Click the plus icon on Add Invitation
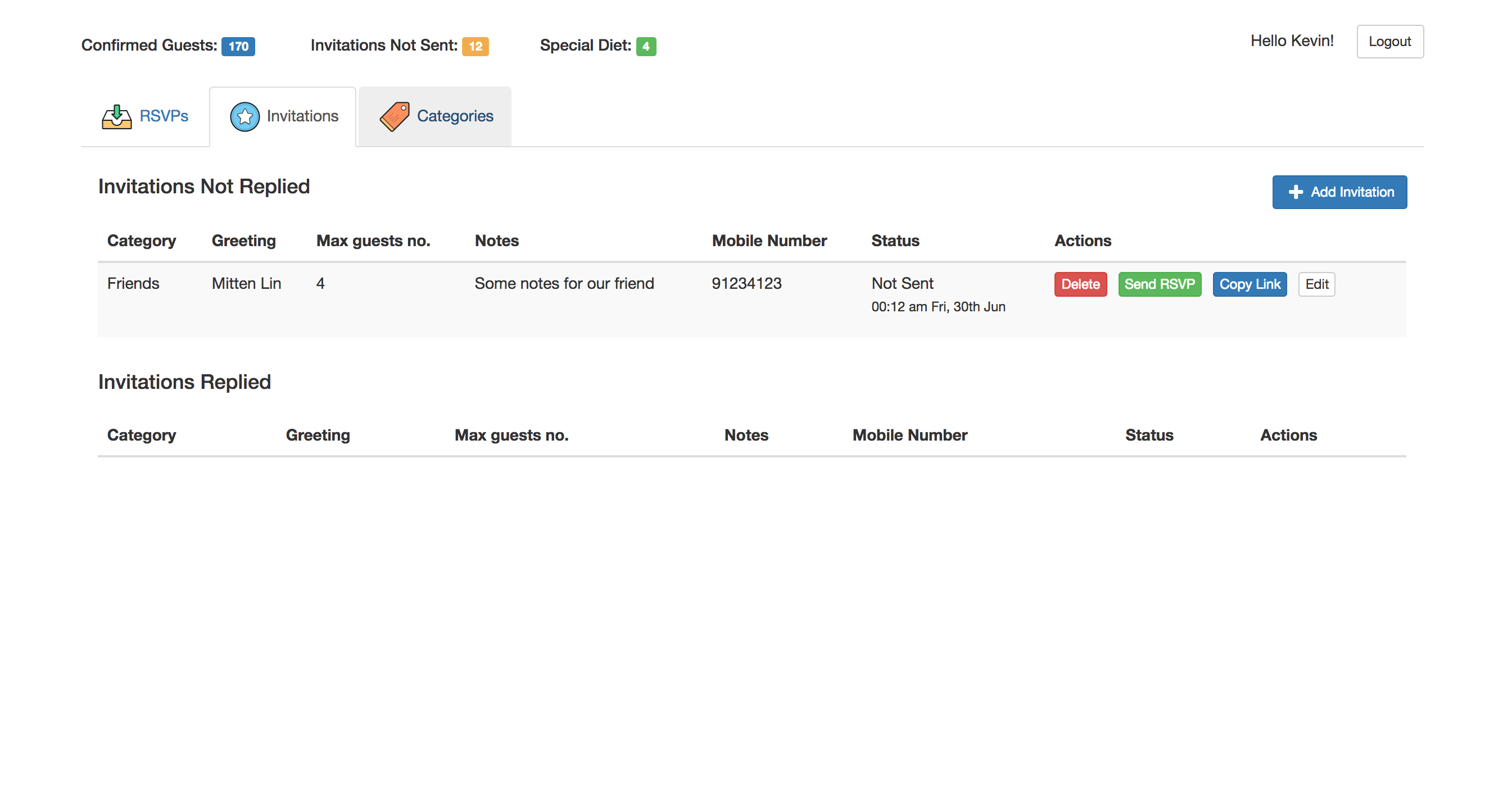Viewport: 1512px width, 798px height. pyautogui.click(x=1296, y=192)
